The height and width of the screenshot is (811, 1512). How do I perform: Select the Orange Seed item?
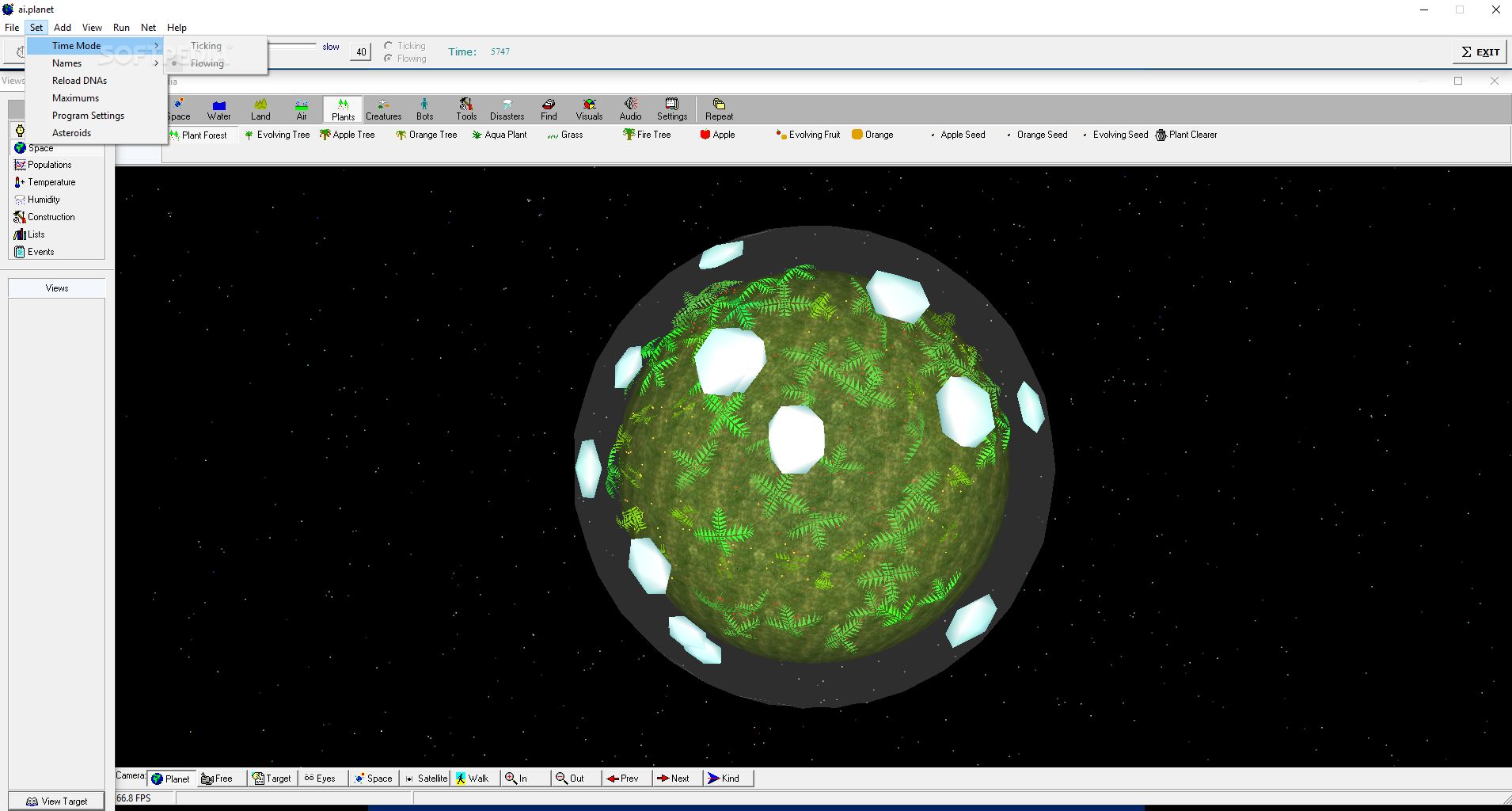1037,135
